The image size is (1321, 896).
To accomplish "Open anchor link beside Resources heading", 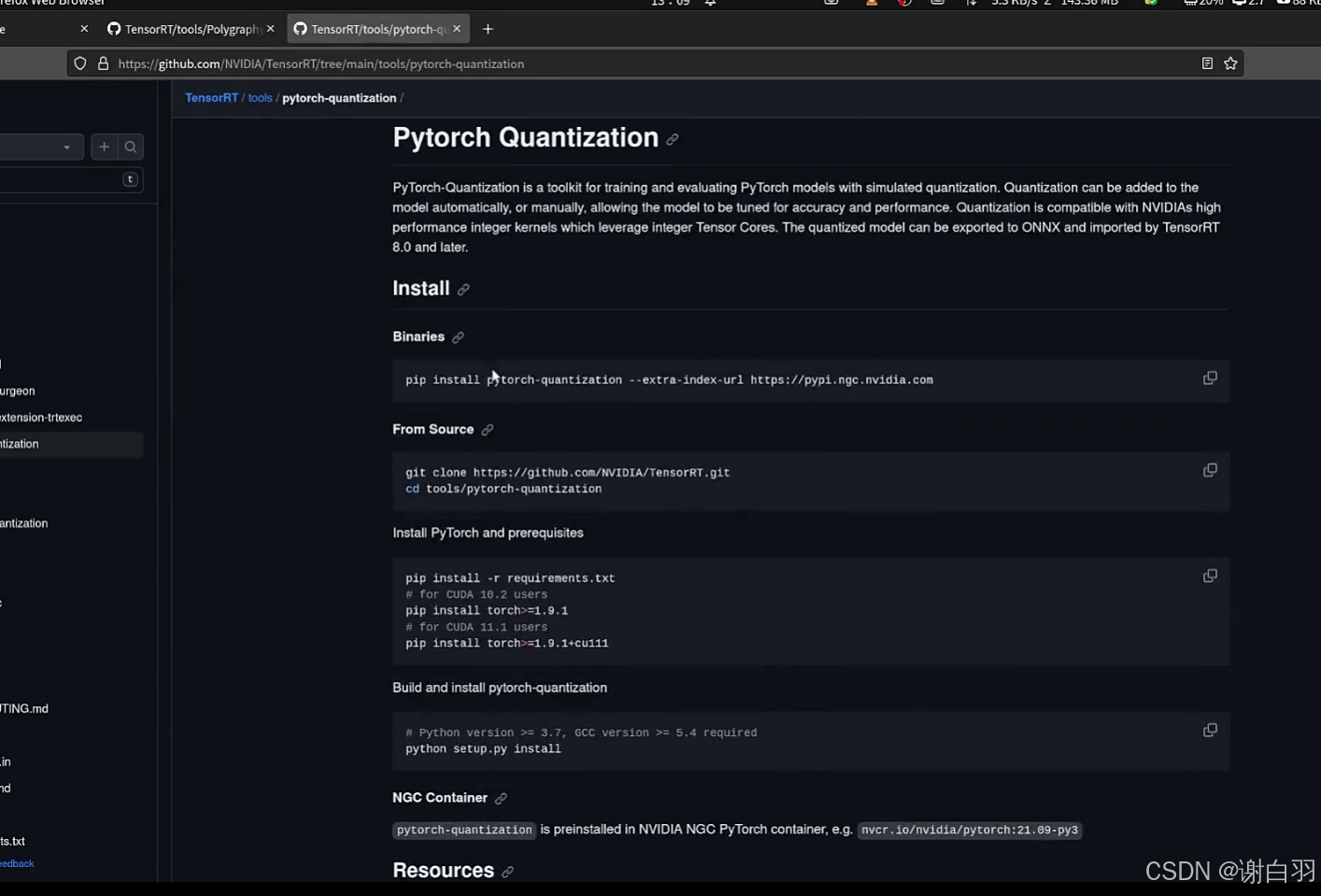I will point(507,872).
